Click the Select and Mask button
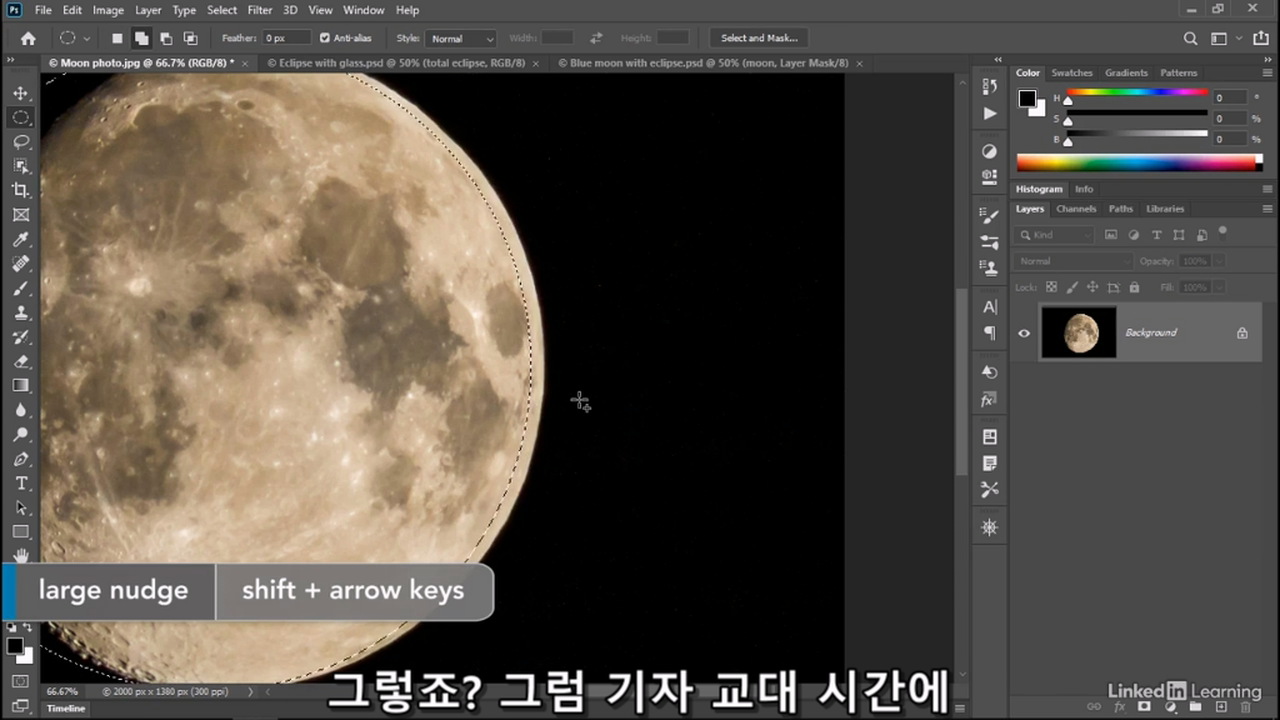Screen dimensions: 1280x720 click(x=759, y=38)
